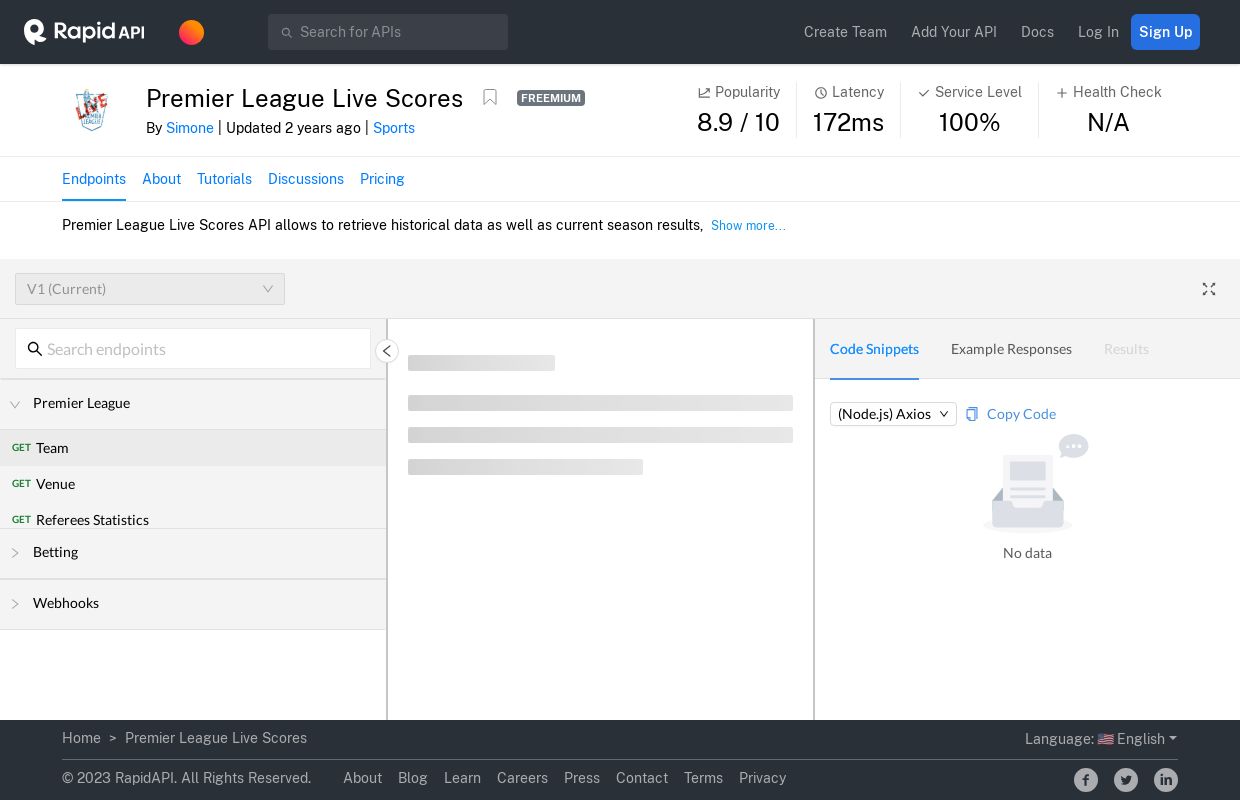This screenshot has width=1240, height=800.
Task: Collapse the endpoints panel with arrow button
Action: [387, 351]
